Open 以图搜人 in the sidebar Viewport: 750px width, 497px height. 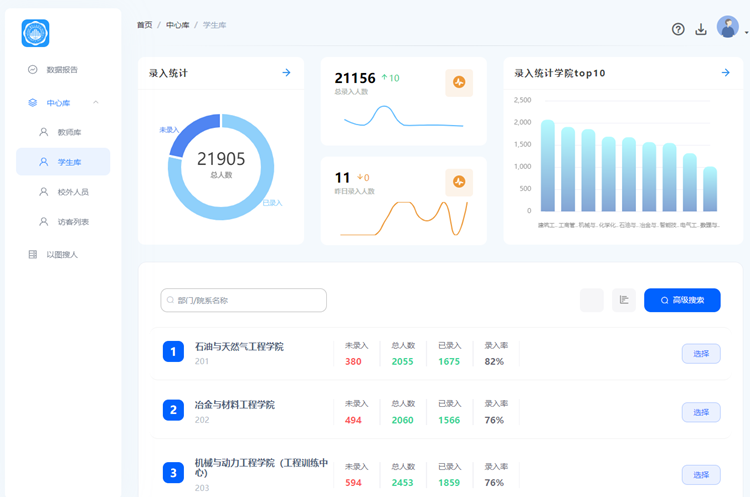(62, 255)
